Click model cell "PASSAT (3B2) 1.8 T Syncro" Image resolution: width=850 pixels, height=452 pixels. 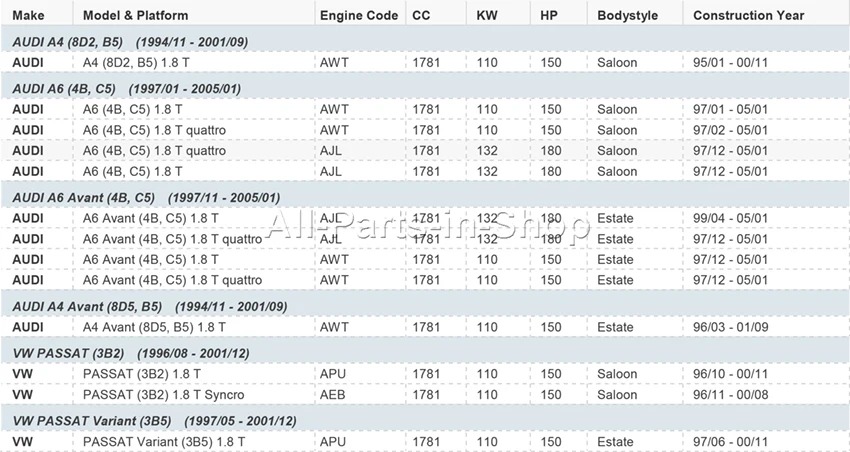(x=163, y=395)
